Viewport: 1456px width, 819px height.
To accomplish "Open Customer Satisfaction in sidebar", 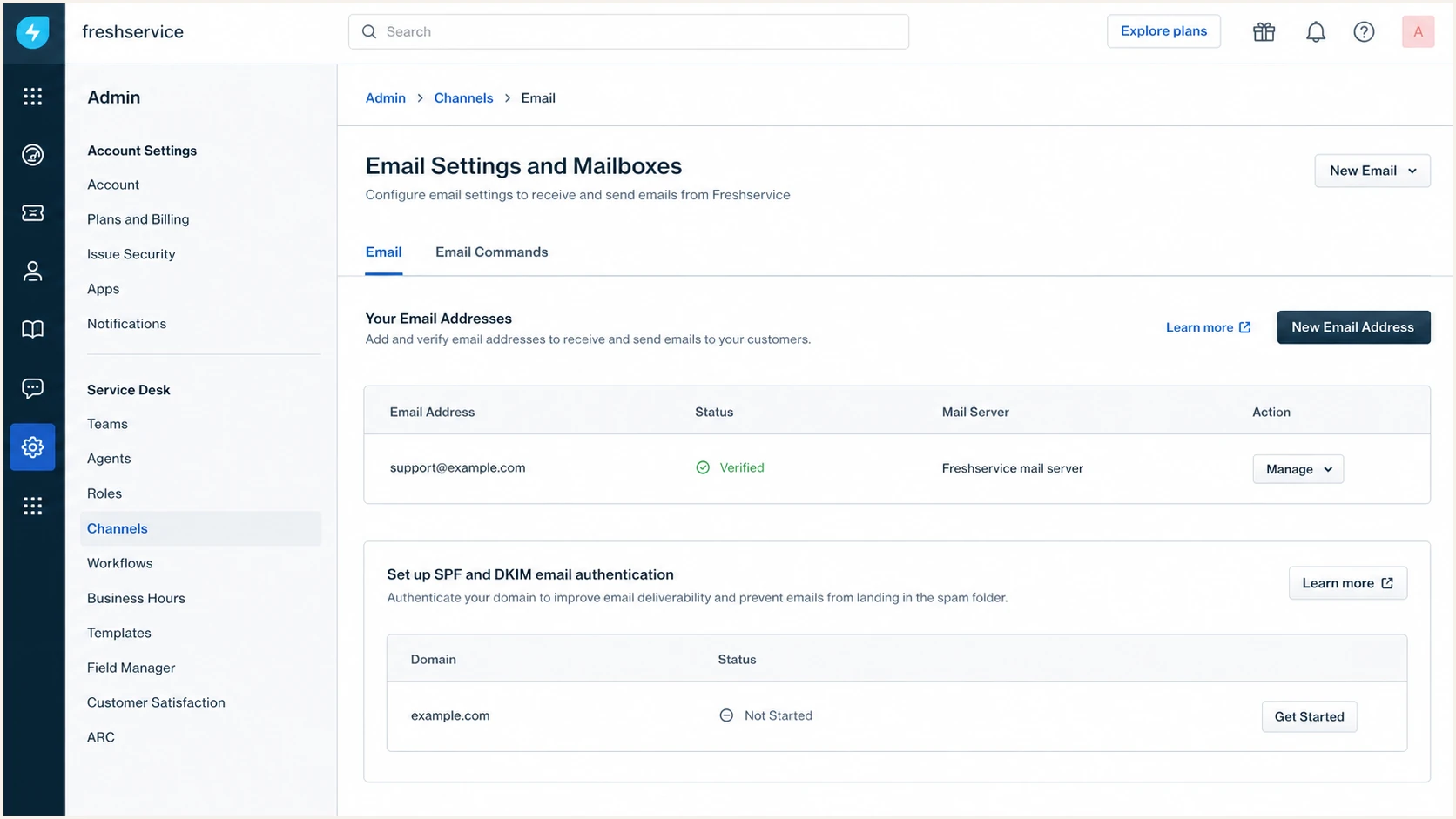I will (156, 702).
